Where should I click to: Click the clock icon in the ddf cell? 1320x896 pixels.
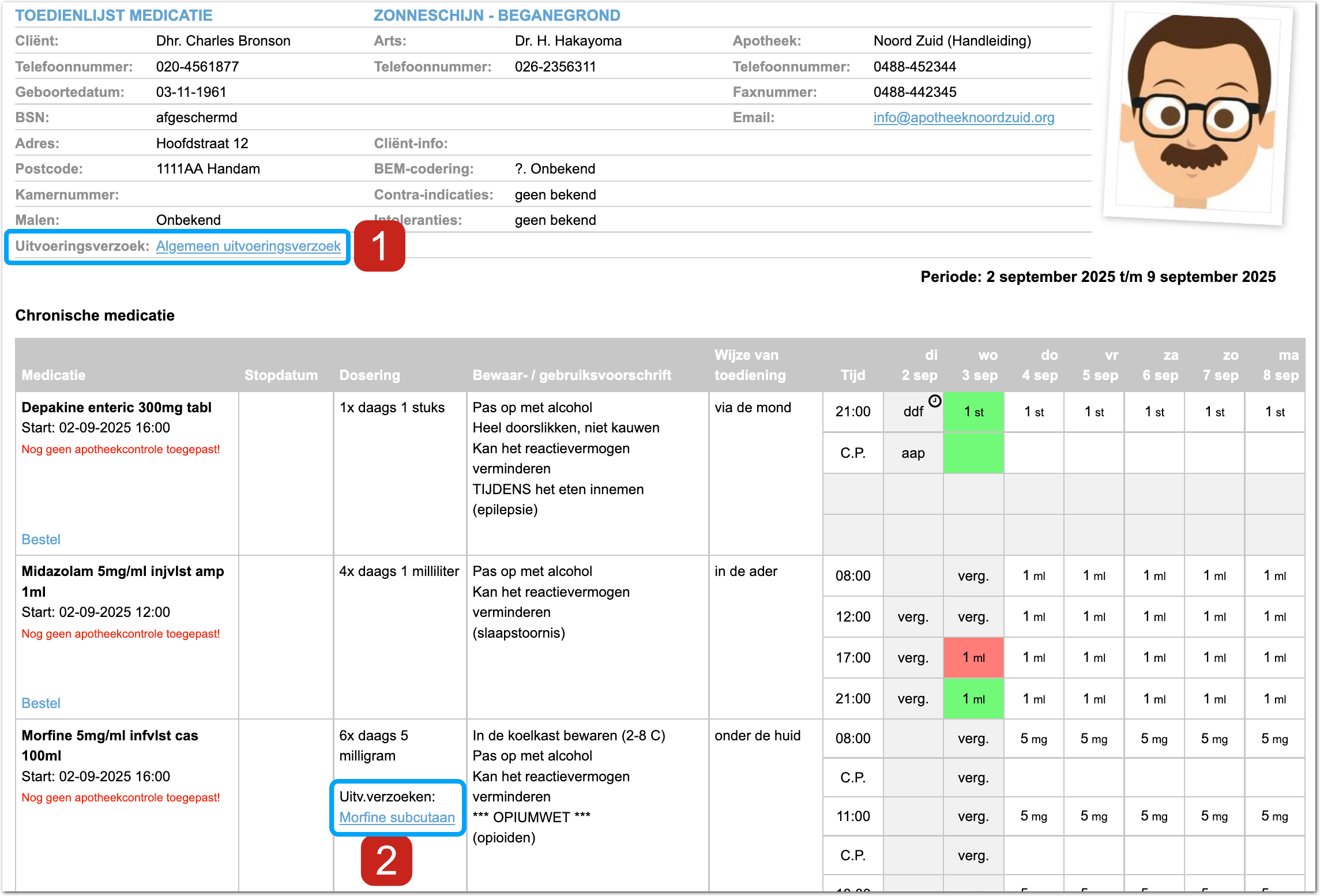coord(934,401)
